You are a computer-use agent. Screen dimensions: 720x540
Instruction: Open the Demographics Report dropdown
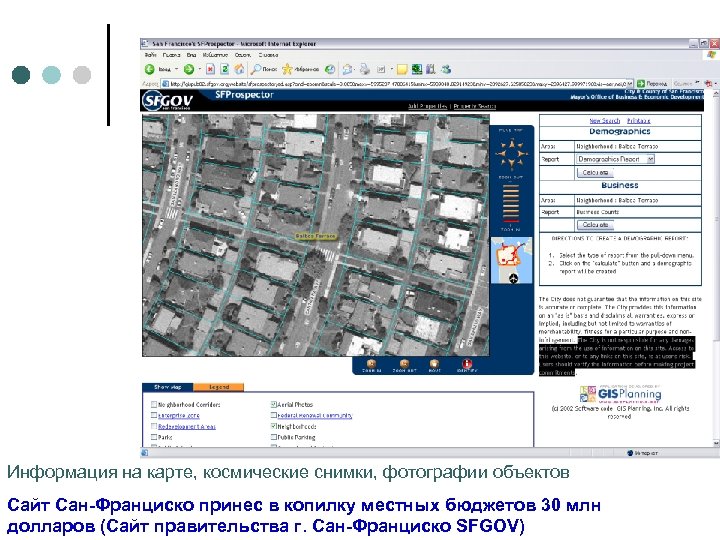click(615, 159)
